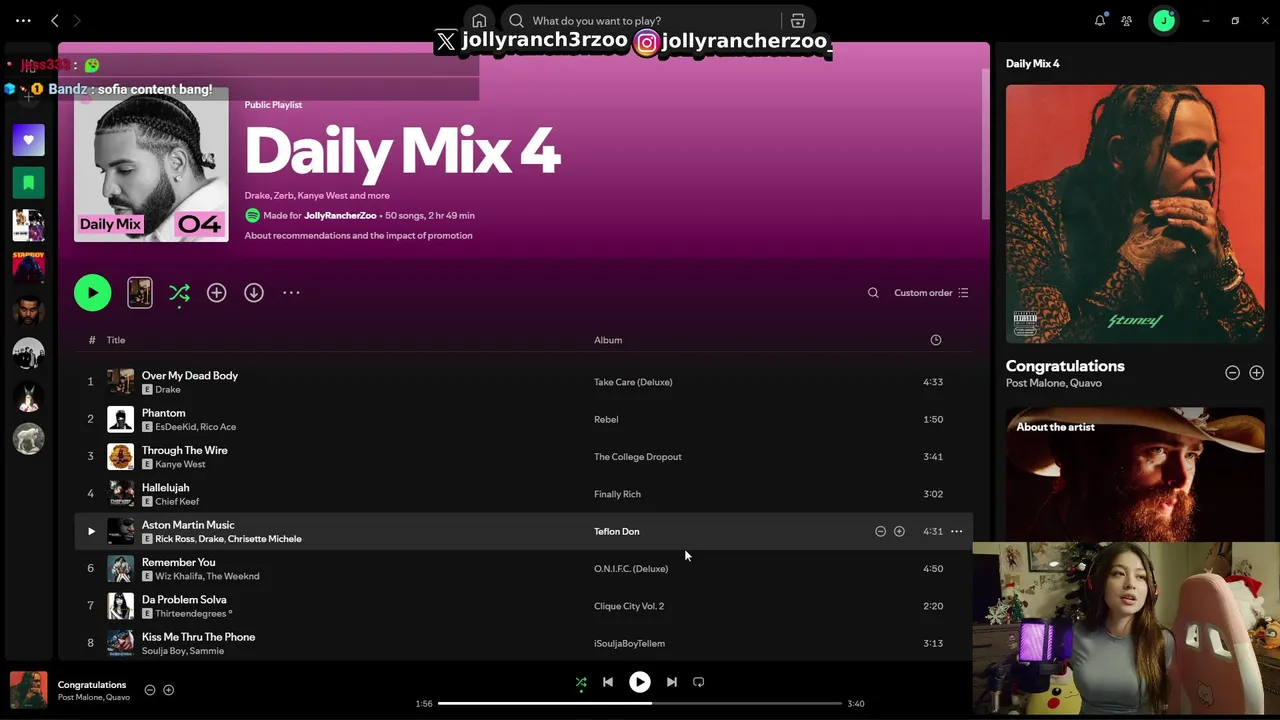
Task: Play the Daily Mix 4 playlist
Action: 92,293
